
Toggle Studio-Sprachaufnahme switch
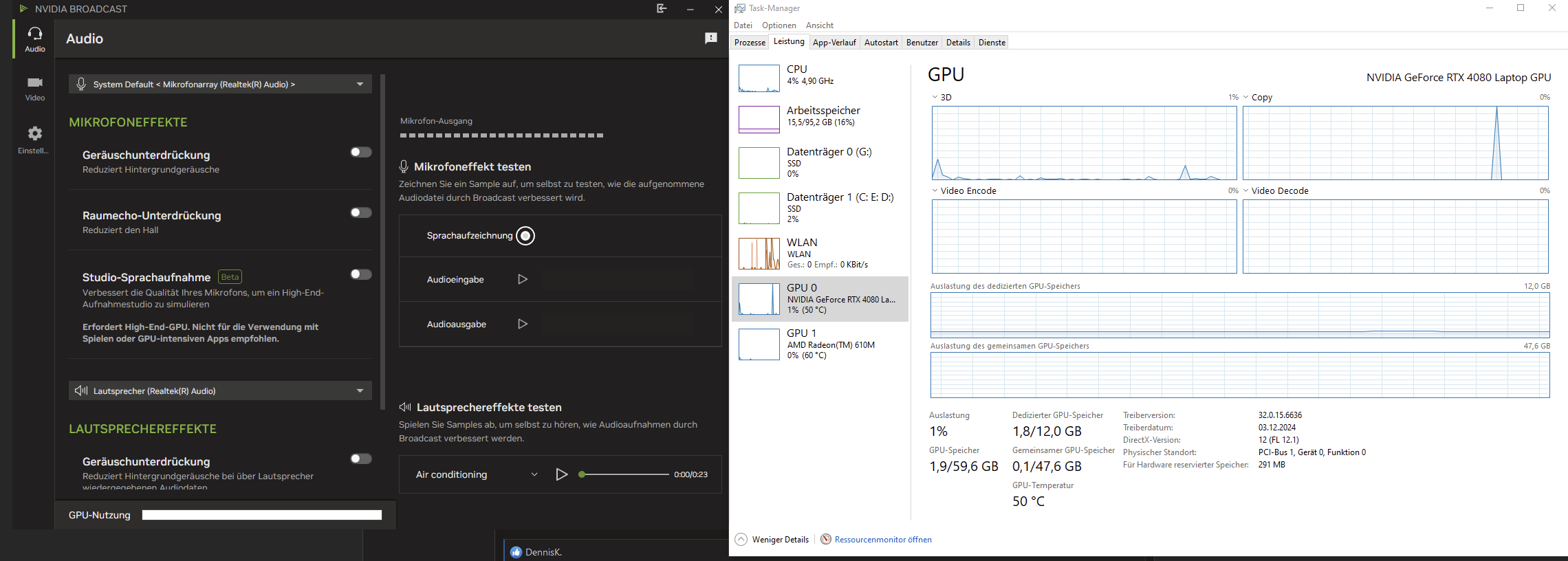[x=360, y=274]
